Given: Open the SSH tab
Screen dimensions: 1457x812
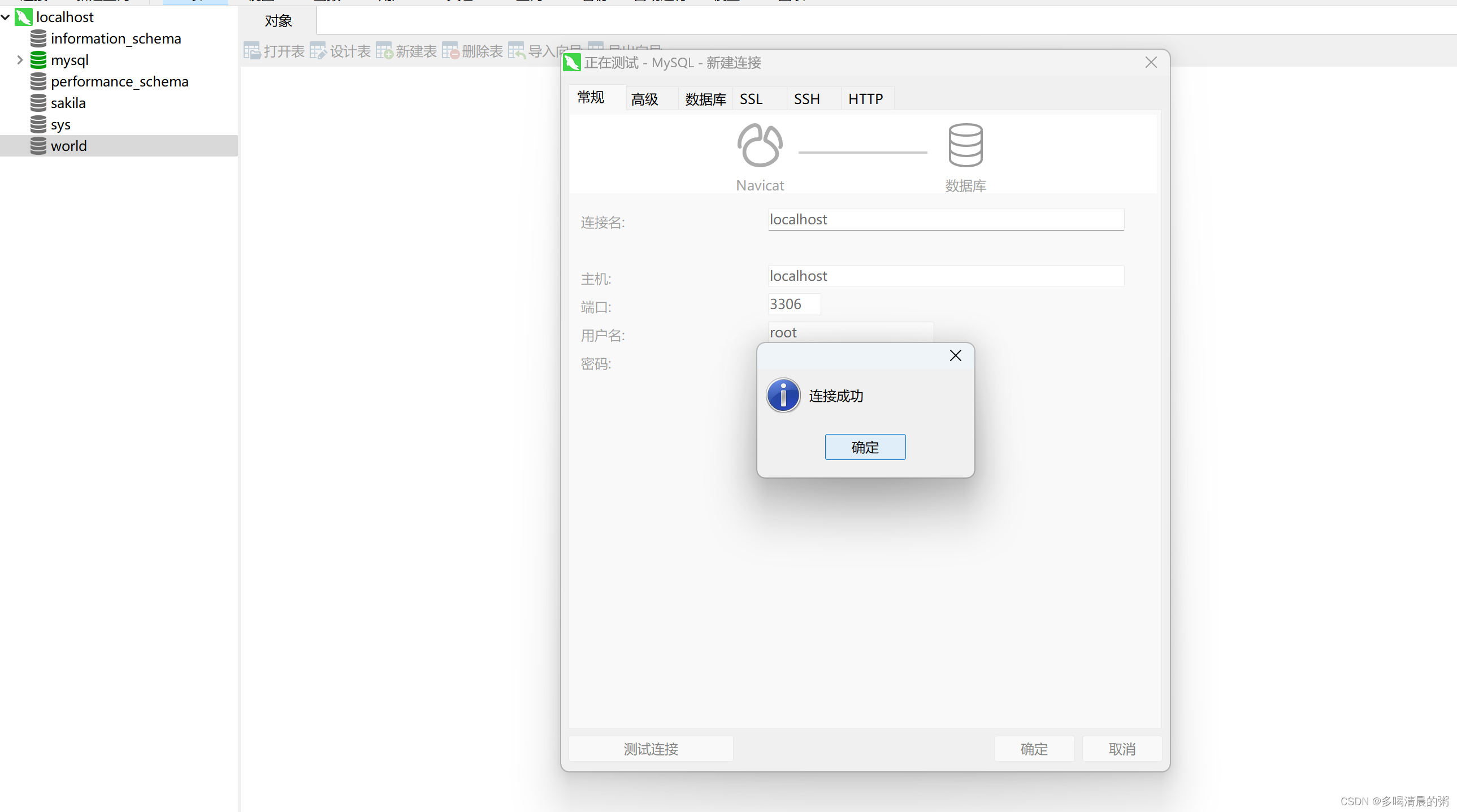Looking at the screenshot, I should pos(806,99).
